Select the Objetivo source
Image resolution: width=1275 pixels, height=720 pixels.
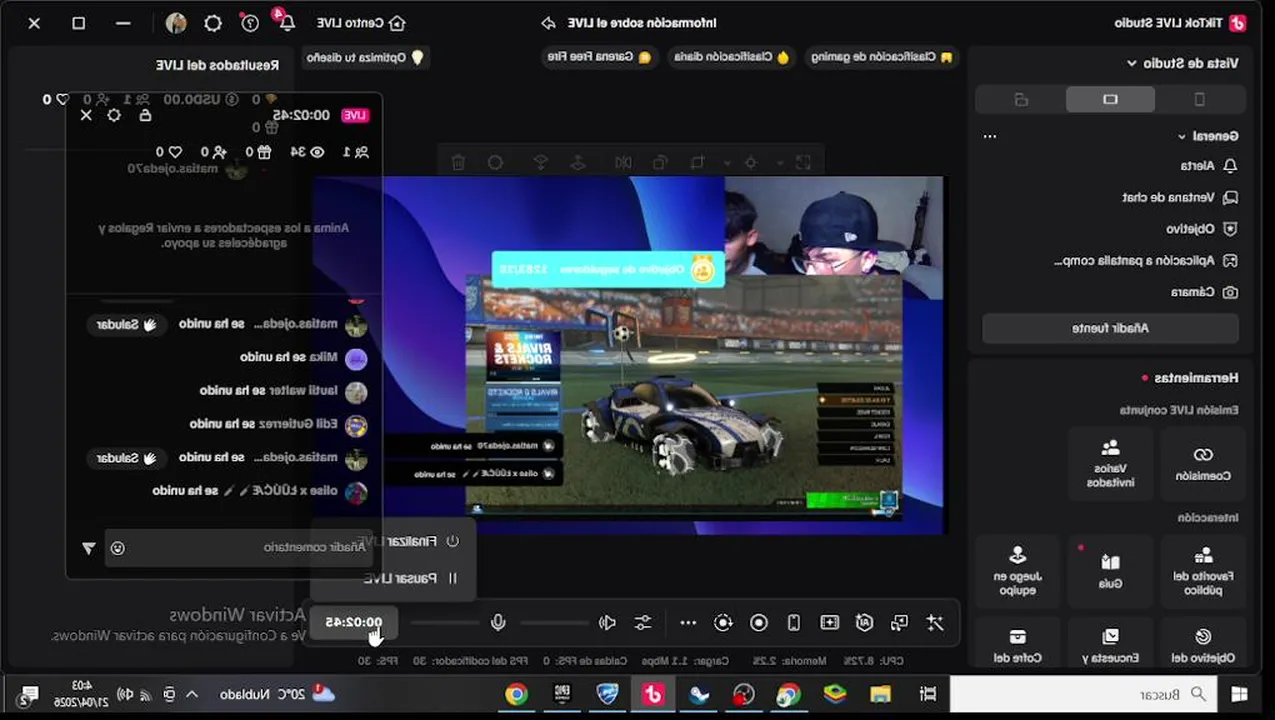click(1201, 229)
